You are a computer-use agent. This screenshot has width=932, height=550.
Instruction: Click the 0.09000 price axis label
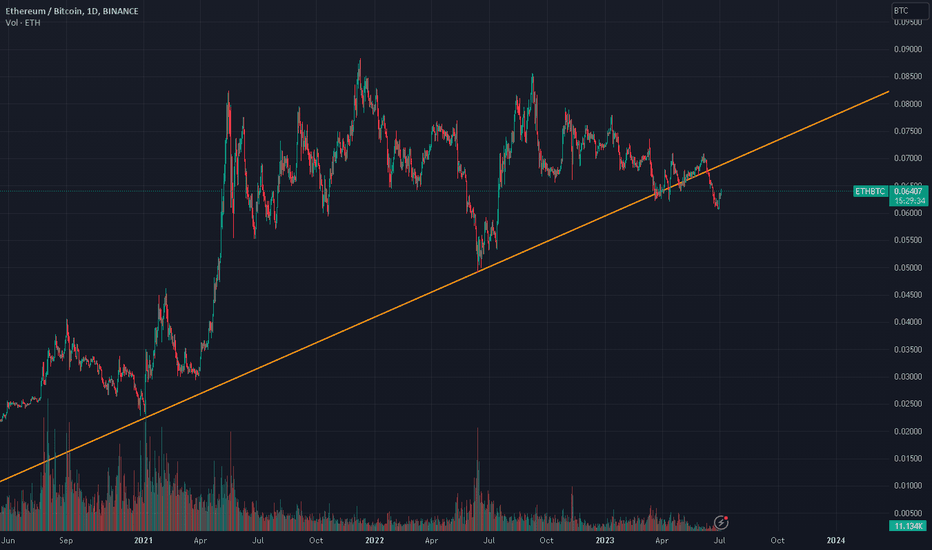pyautogui.click(x=908, y=49)
